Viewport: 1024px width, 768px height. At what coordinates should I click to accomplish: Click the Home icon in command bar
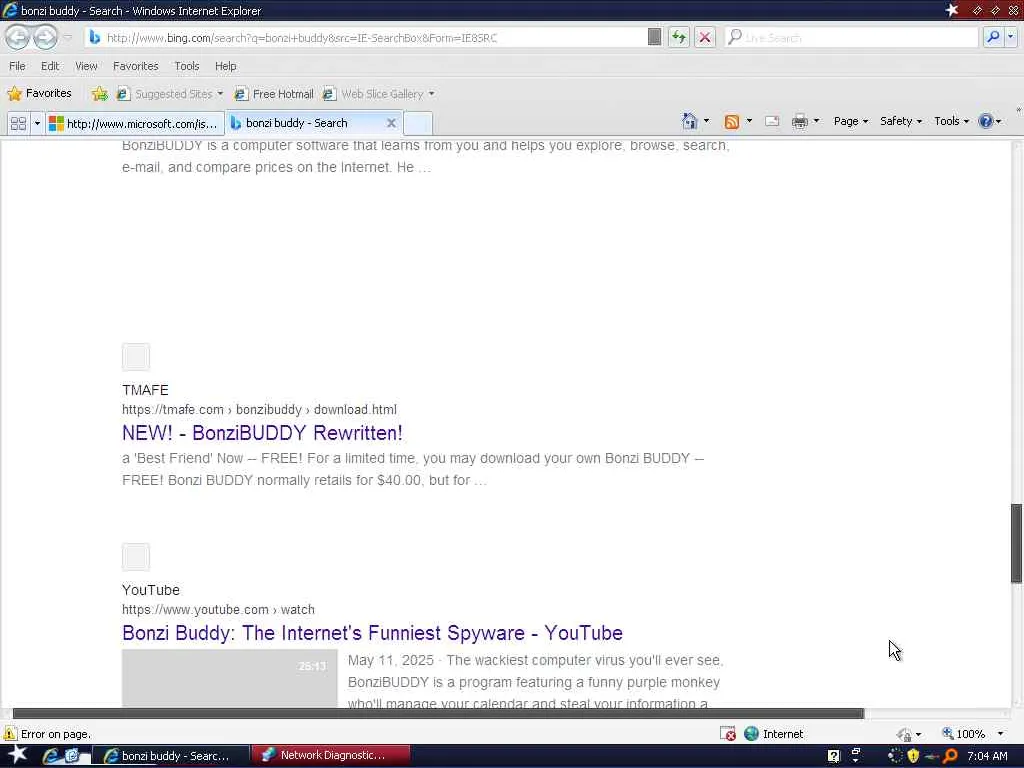tap(690, 121)
